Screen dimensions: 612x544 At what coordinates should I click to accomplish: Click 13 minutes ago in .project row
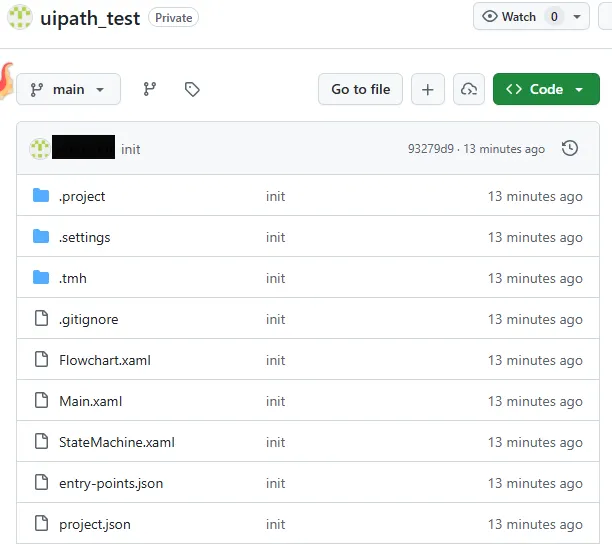[x=535, y=197]
